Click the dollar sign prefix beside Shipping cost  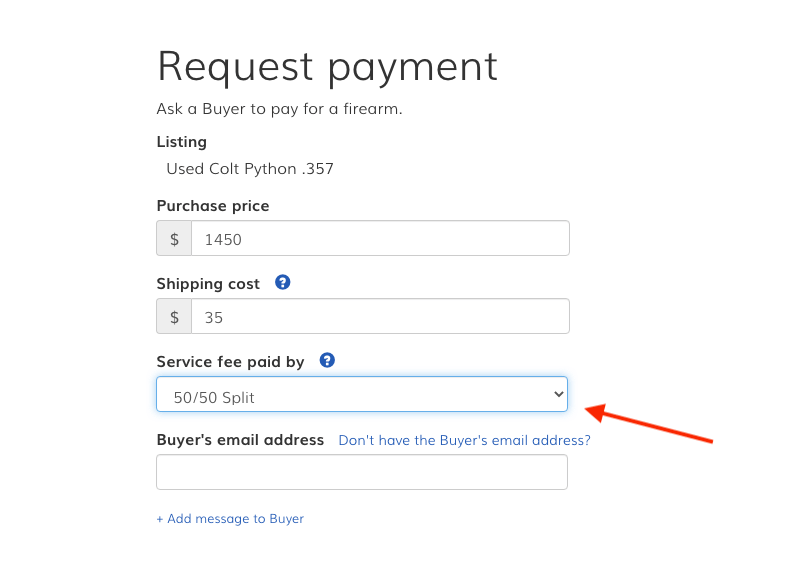pyautogui.click(x=174, y=316)
